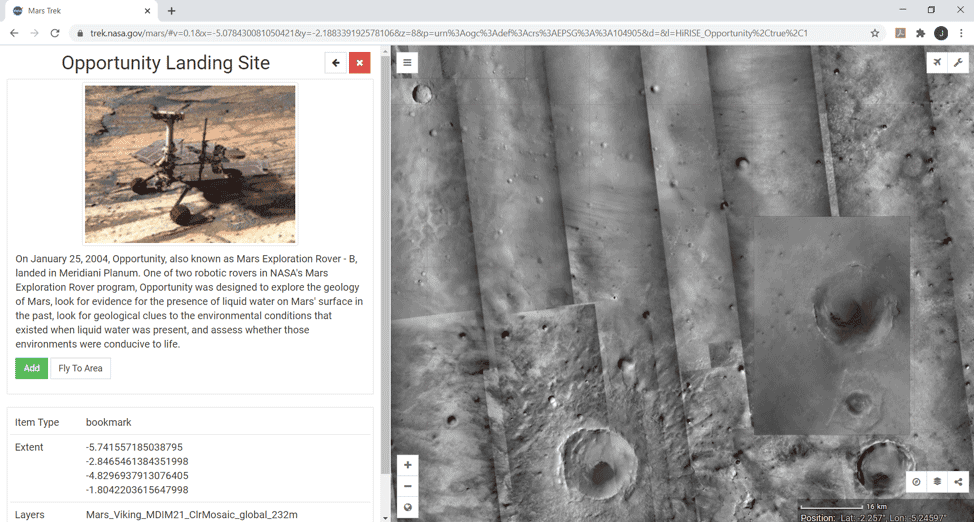Click the share icon on the map

coord(958,482)
